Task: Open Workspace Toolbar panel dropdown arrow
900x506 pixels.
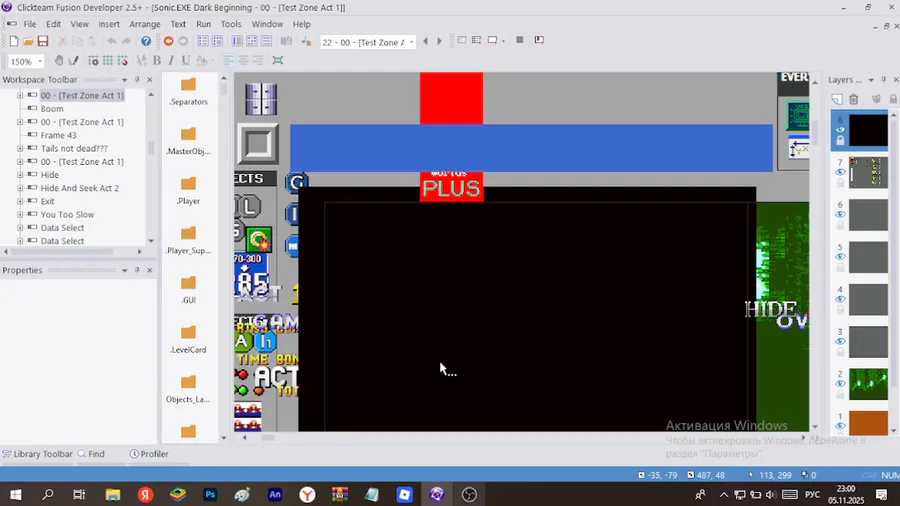Action: (125, 80)
